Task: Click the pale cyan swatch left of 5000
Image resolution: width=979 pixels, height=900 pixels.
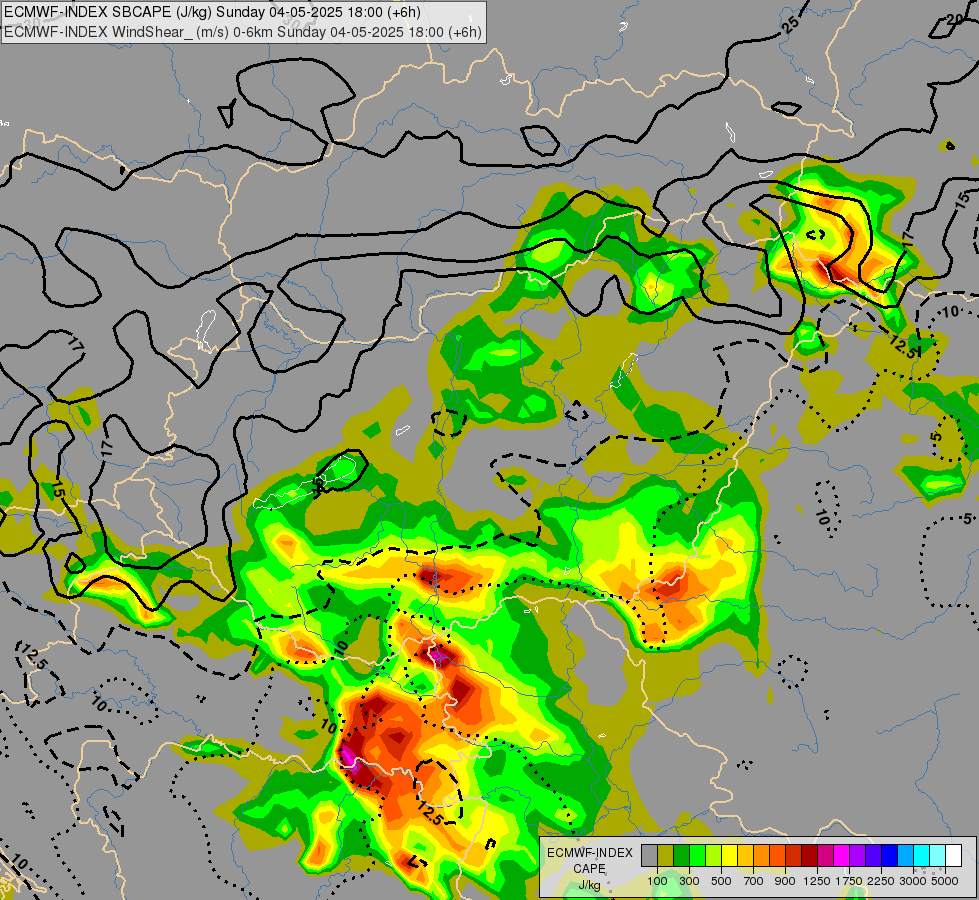Action: click(937, 855)
